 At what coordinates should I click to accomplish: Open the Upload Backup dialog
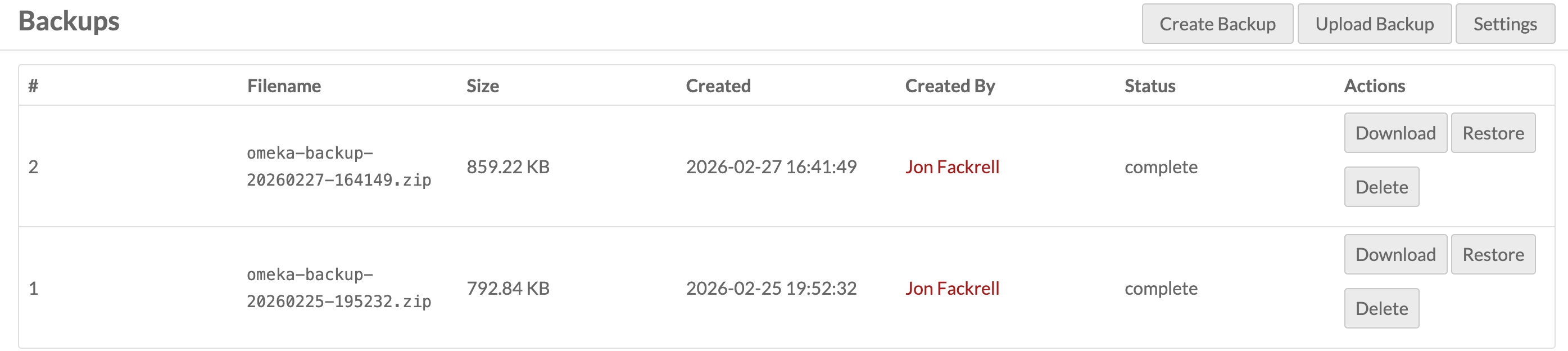(x=1374, y=24)
